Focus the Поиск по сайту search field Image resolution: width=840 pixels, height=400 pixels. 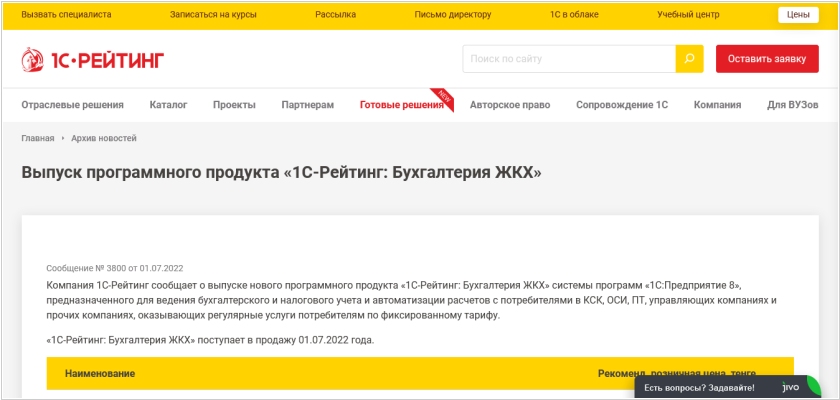pyautogui.click(x=569, y=59)
